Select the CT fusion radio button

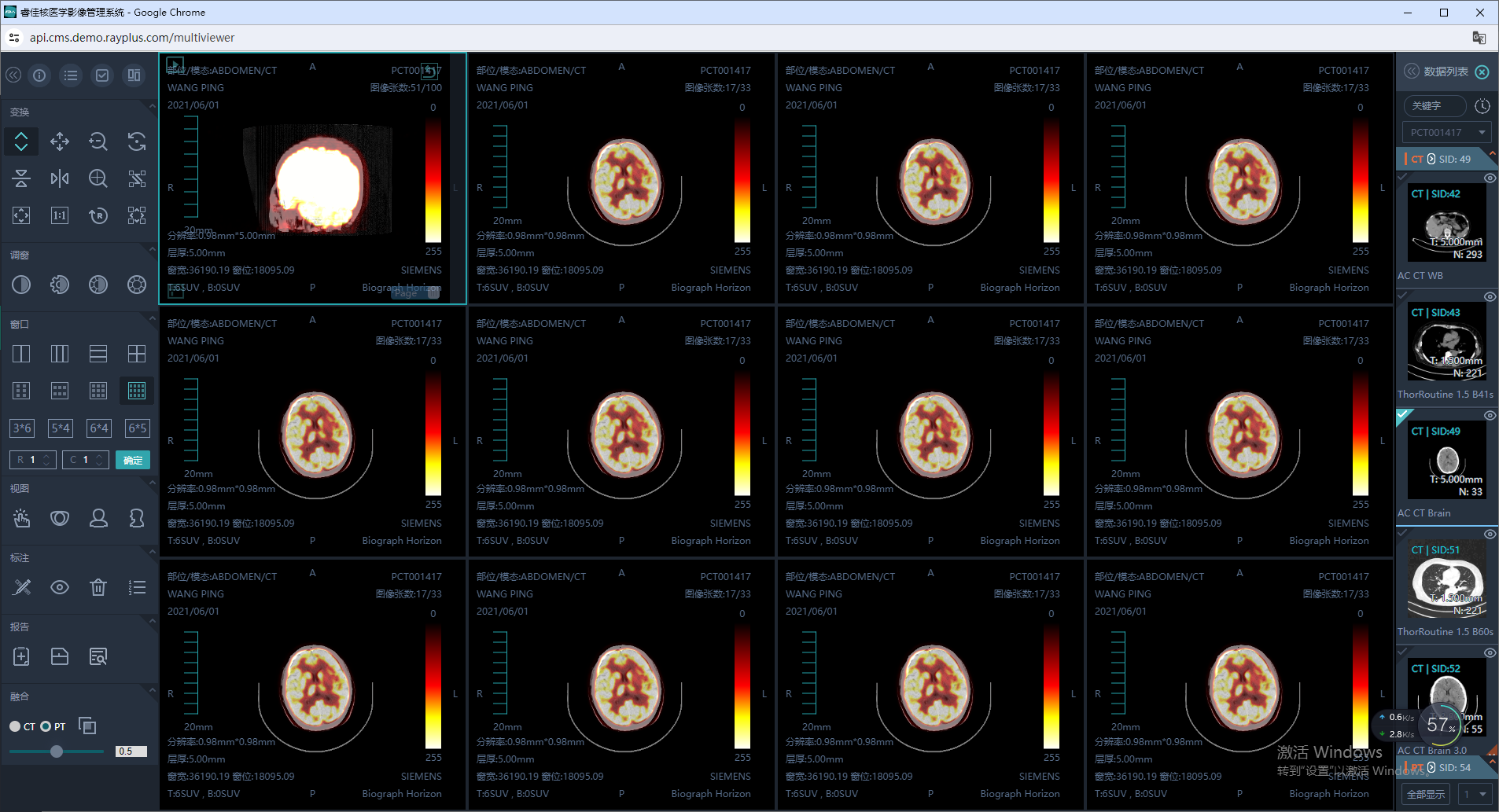(15, 726)
